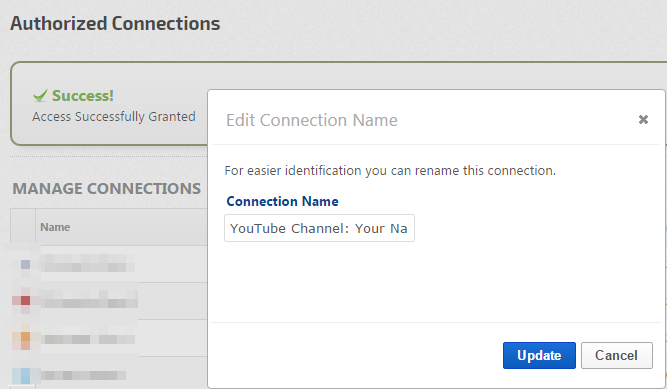Screen dimensions: 667x389
Task: Click the Edit Connection Name dialog title
Action: [312, 120]
